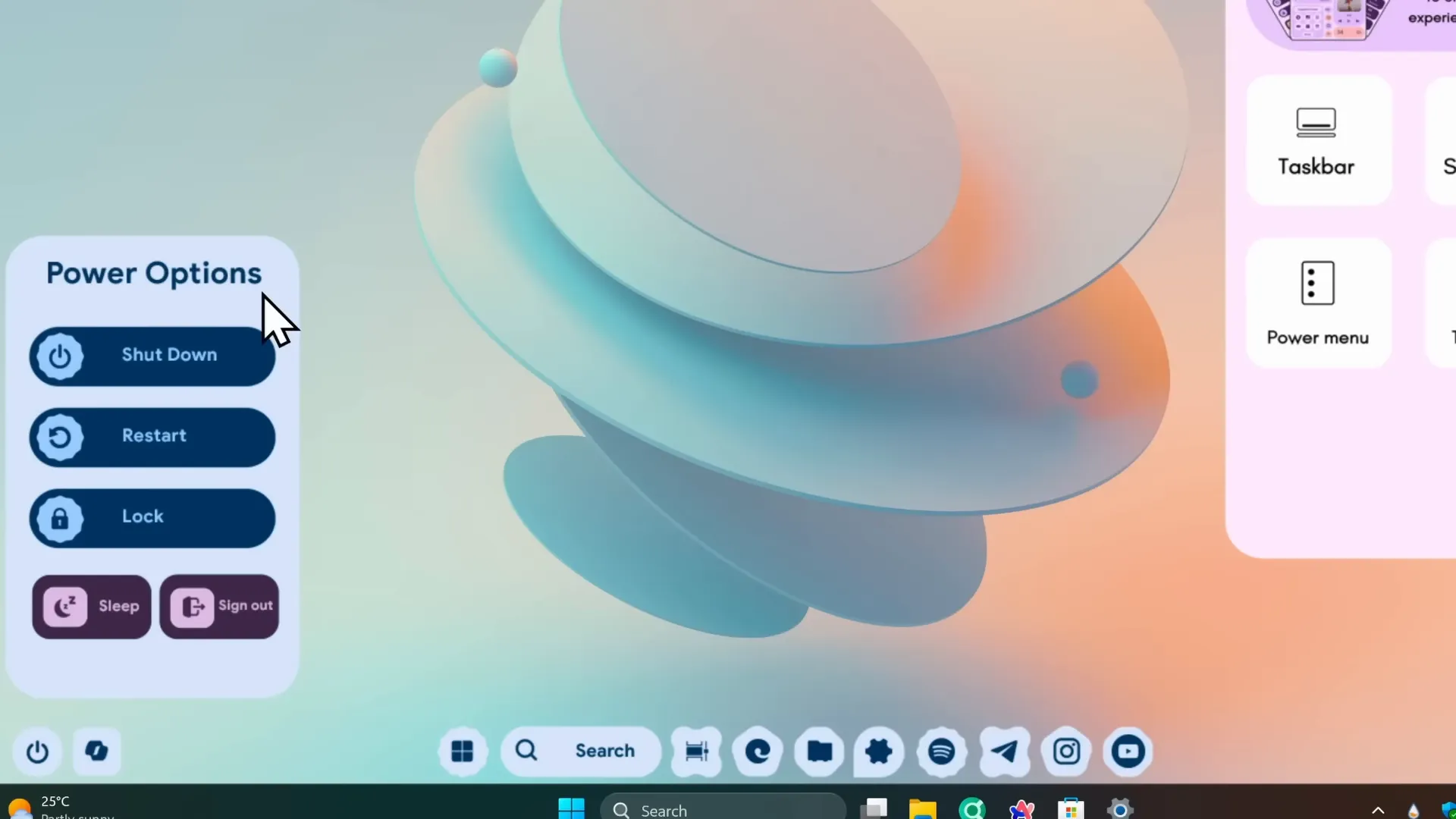Viewport: 1456px width, 819px height.
Task: Select the Power menu card
Action: [x=1319, y=303]
